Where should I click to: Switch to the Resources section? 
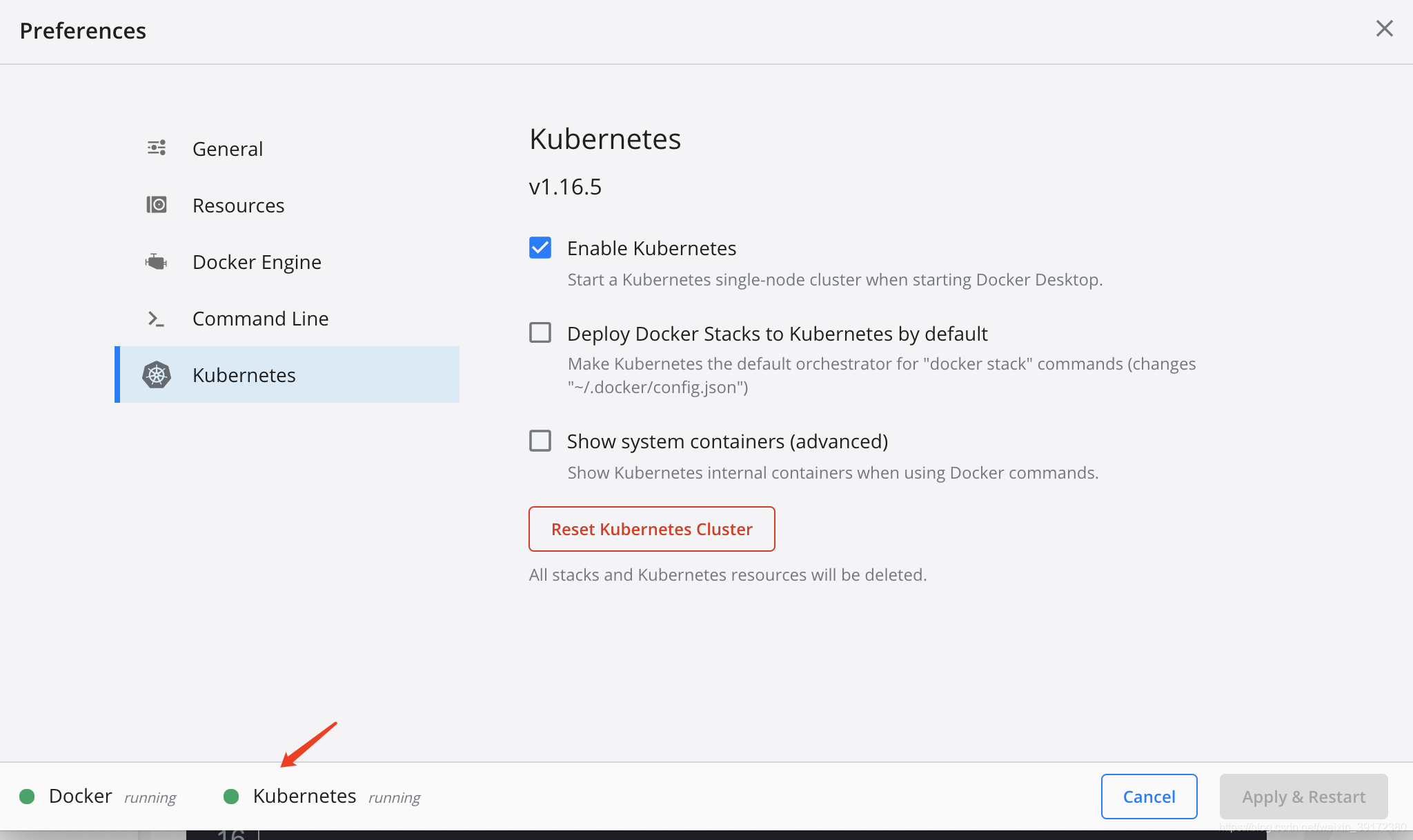click(238, 206)
